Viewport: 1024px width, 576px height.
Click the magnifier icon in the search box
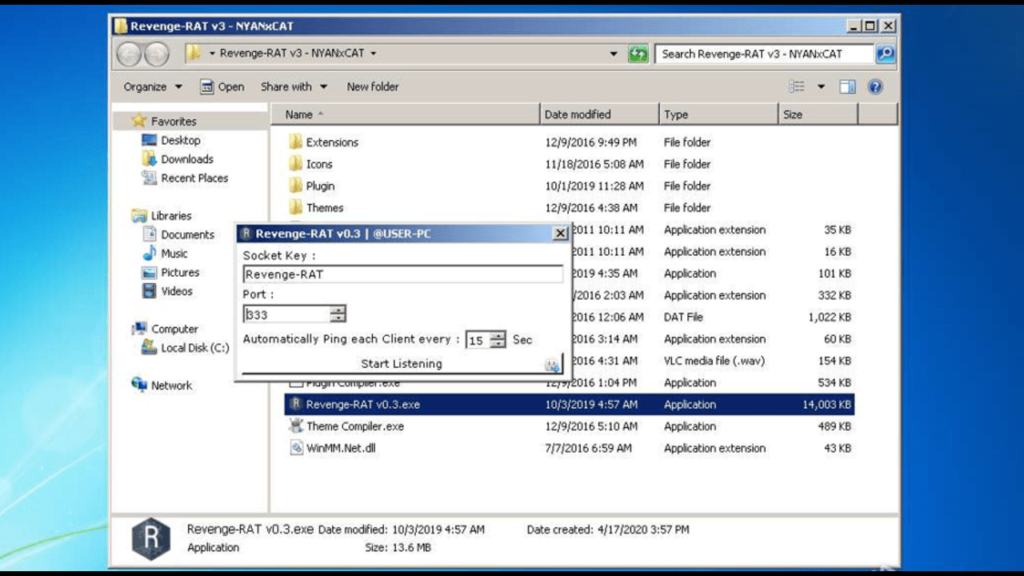coord(886,54)
